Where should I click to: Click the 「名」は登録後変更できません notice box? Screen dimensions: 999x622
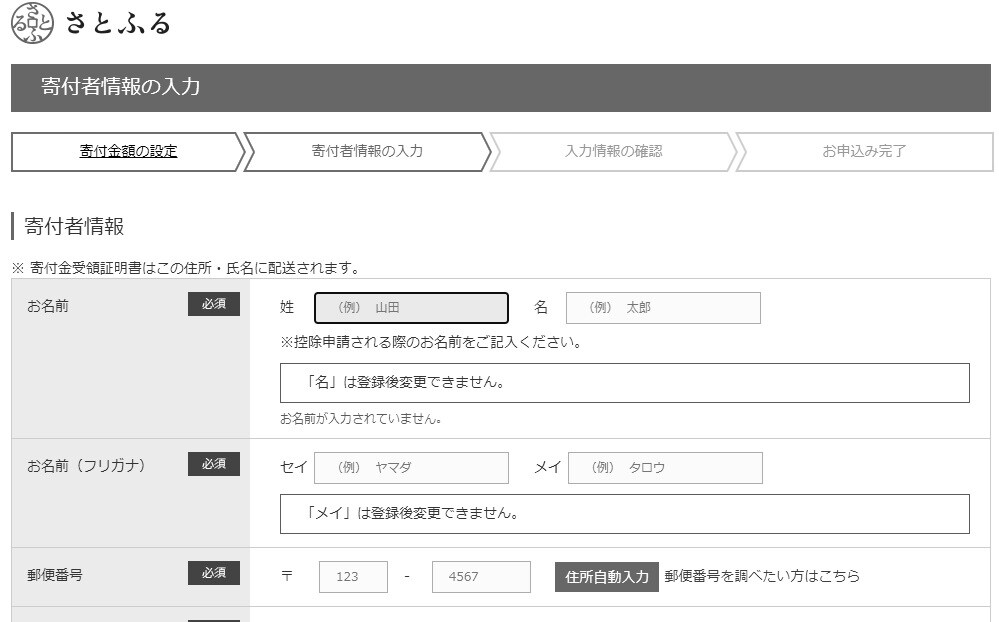click(624, 383)
